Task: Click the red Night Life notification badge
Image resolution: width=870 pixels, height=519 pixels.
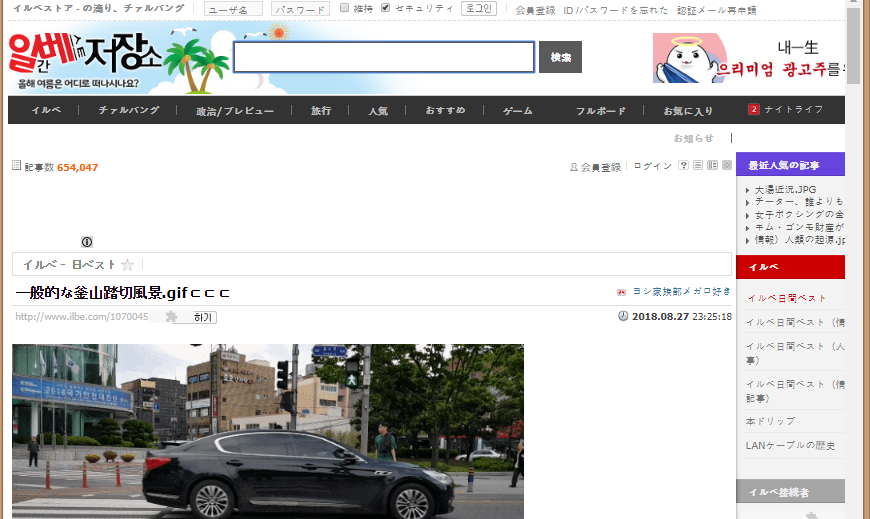Action: tap(754, 109)
